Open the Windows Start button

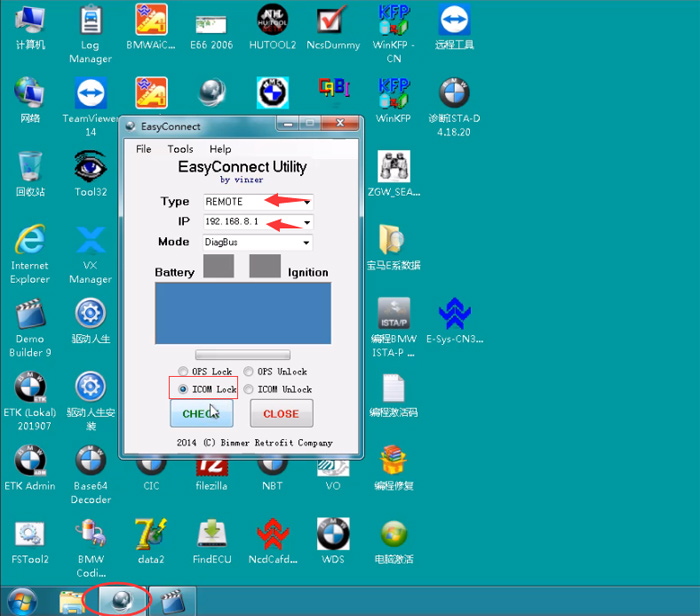click(x=22, y=602)
